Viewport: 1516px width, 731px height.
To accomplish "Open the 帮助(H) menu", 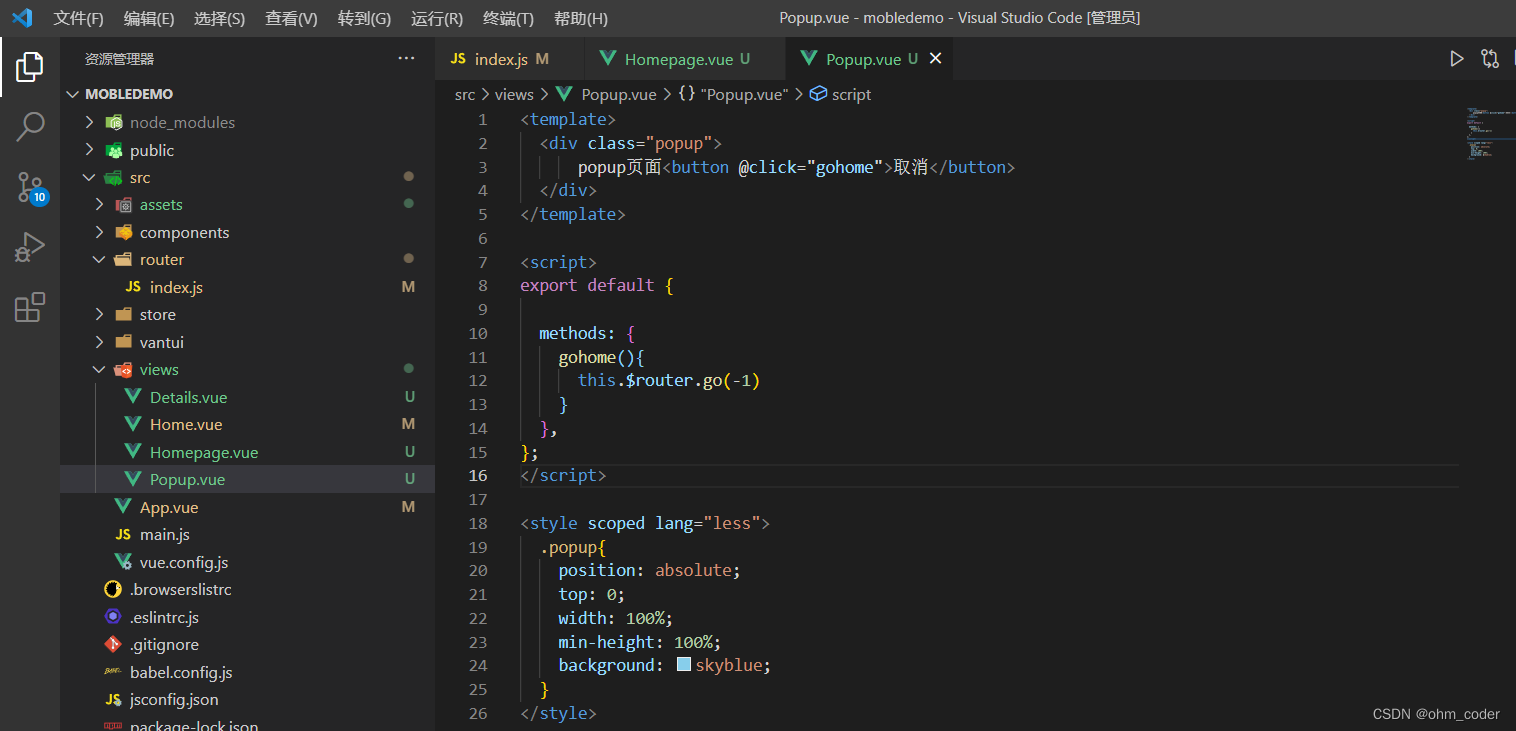I will [x=580, y=18].
